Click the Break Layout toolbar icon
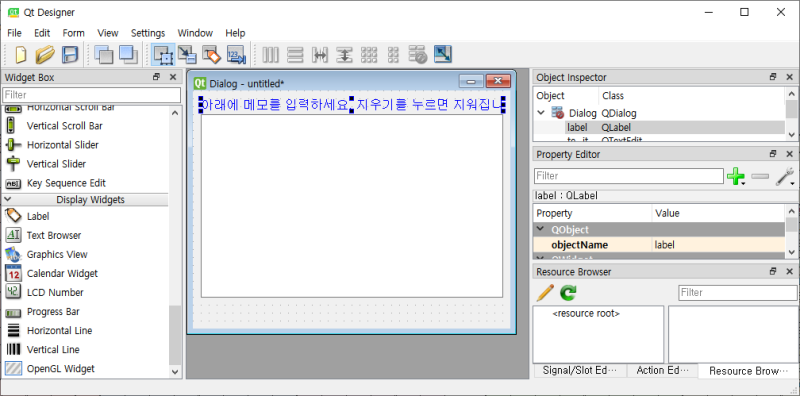This screenshot has width=800, height=396. (x=418, y=55)
